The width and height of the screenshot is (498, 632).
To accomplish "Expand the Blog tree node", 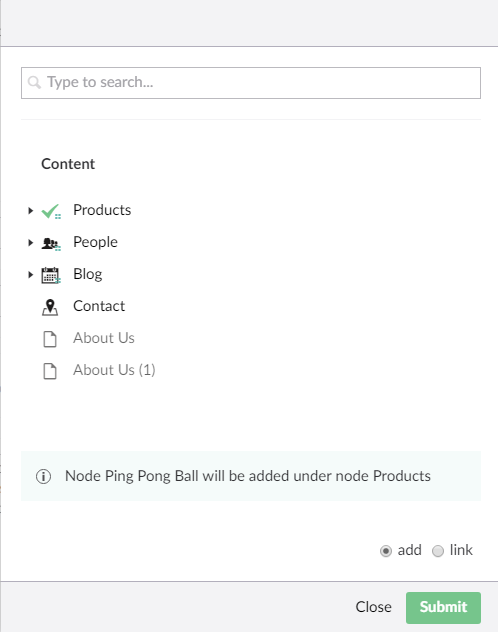I will coord(31,275).
